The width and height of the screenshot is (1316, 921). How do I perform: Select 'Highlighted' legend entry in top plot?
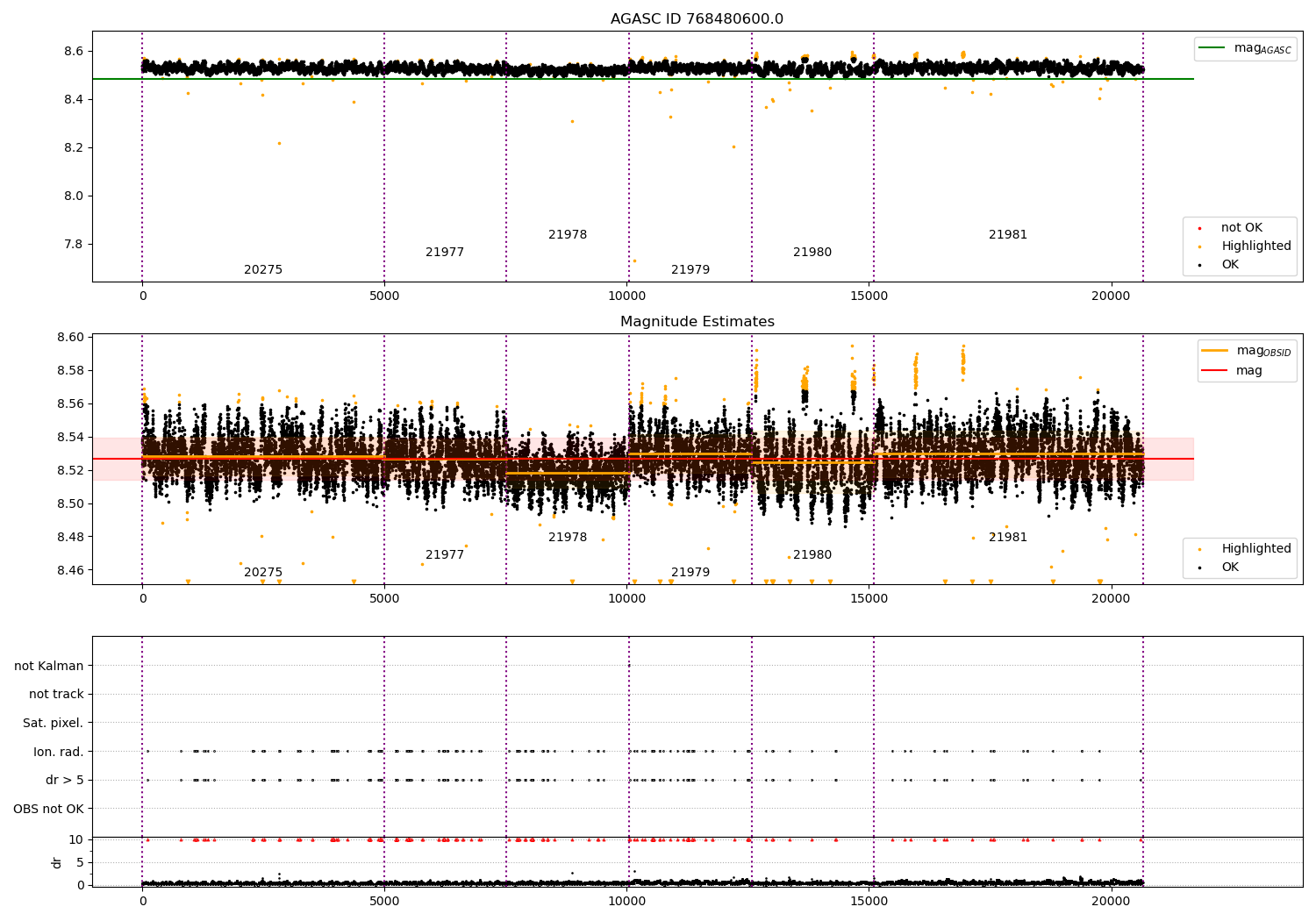(x=1246, y=246)
